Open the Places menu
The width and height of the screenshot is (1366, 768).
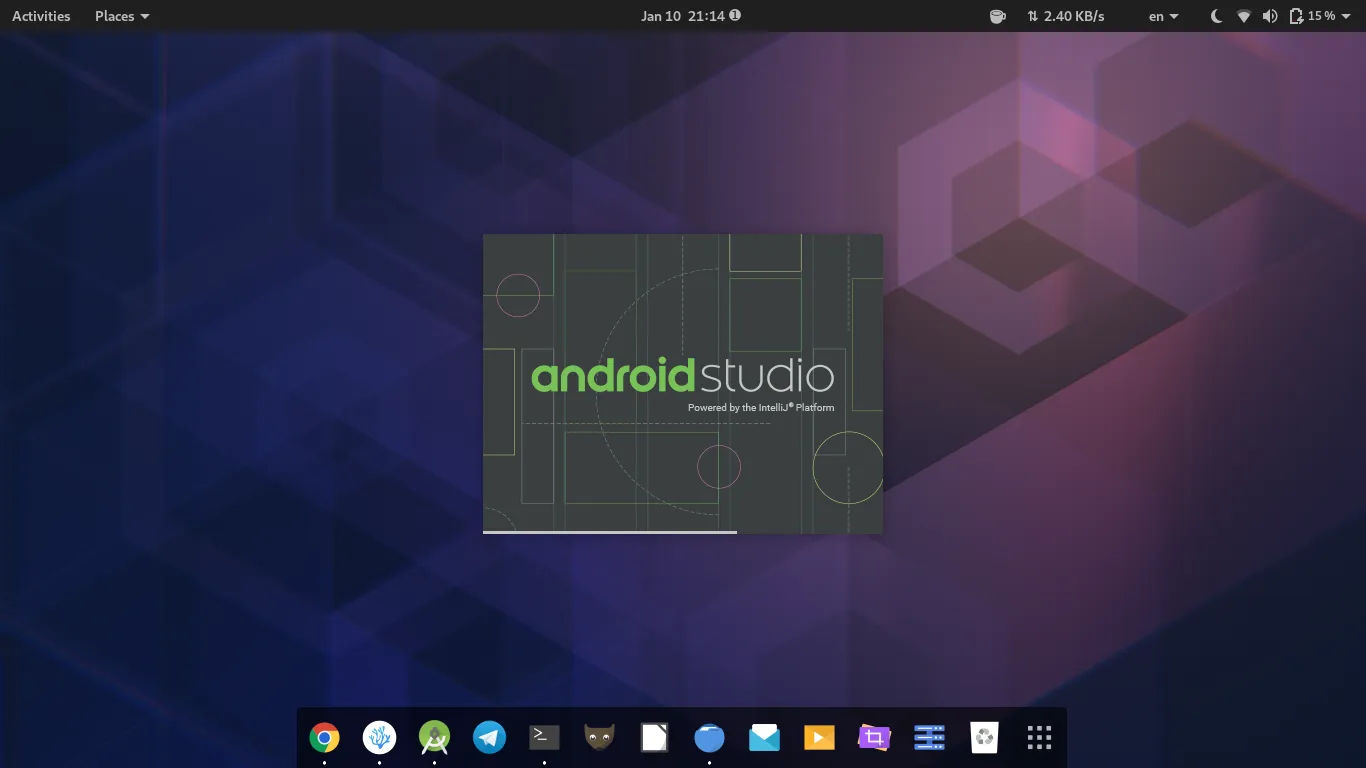[x=122, y=16]
